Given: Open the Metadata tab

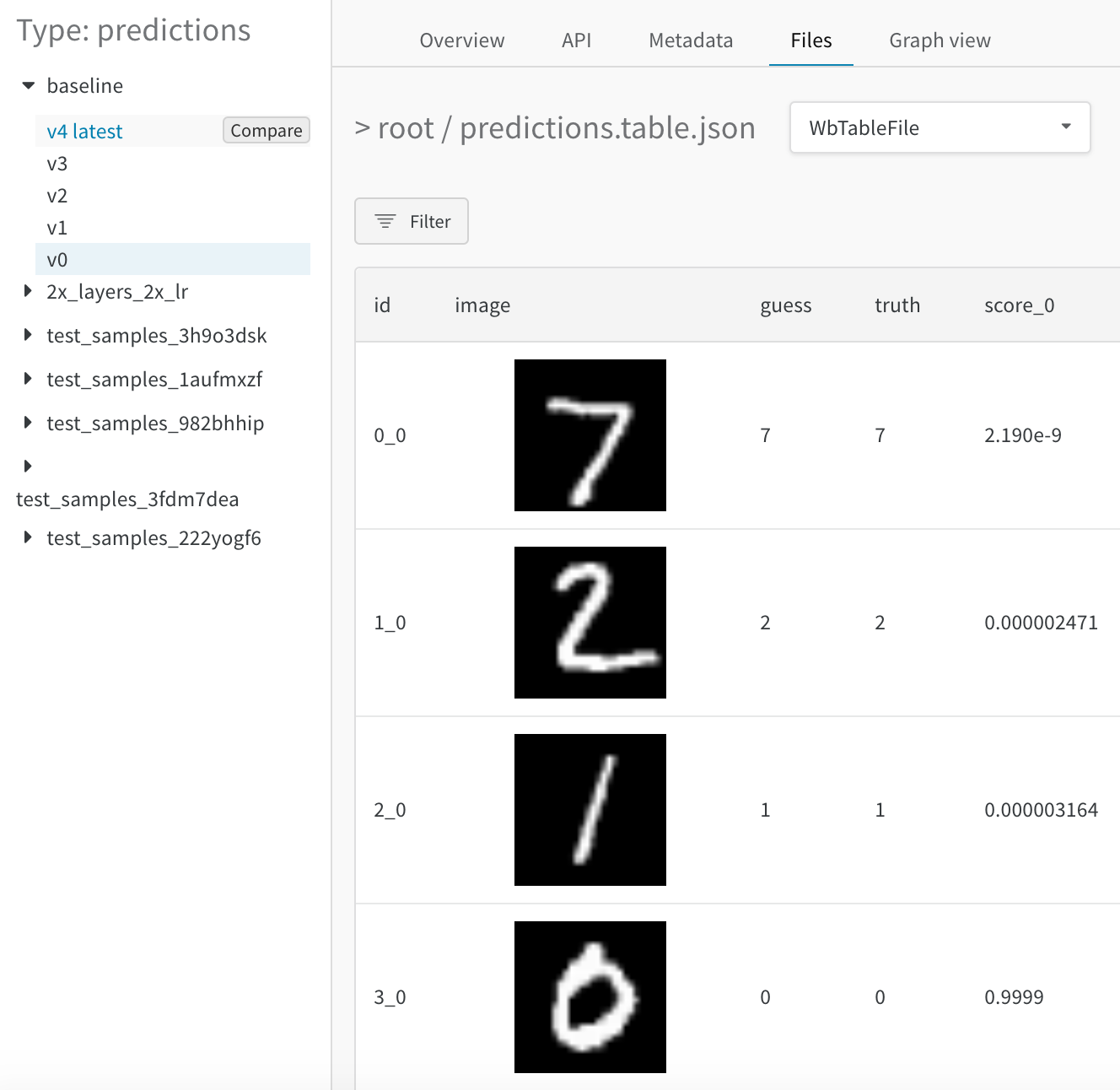Looking at the screenshot, I should 689,40.
